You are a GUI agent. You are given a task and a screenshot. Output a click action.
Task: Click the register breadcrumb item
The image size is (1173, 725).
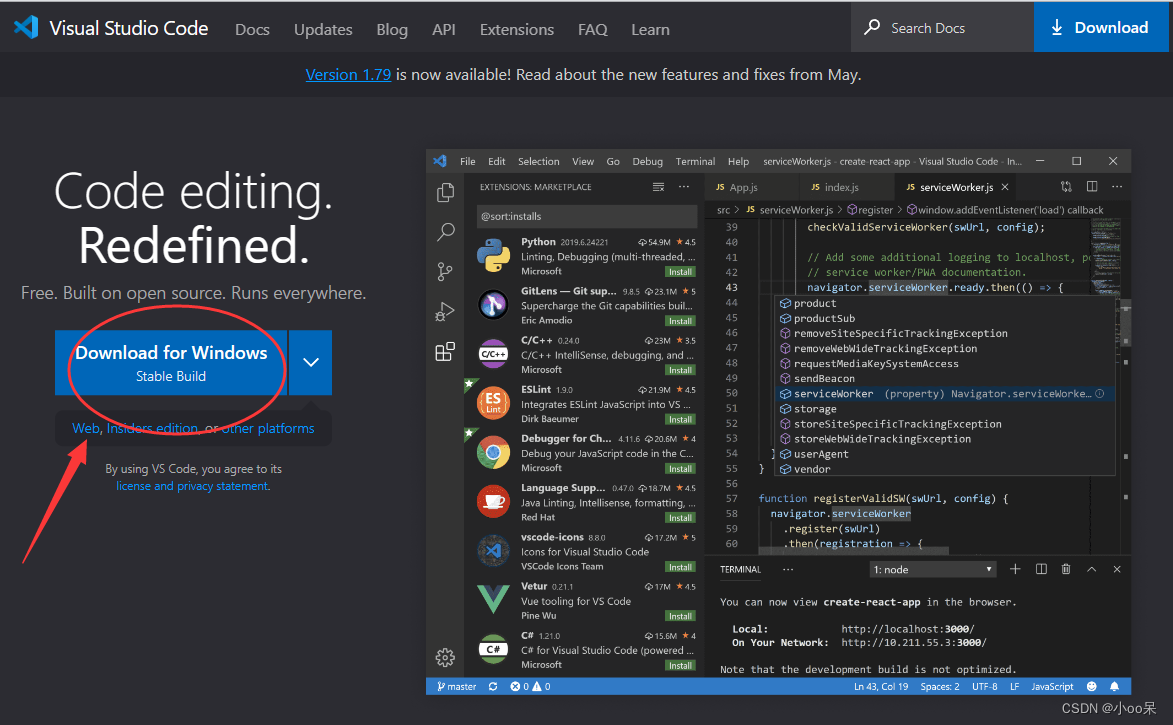tap(870, 210)
